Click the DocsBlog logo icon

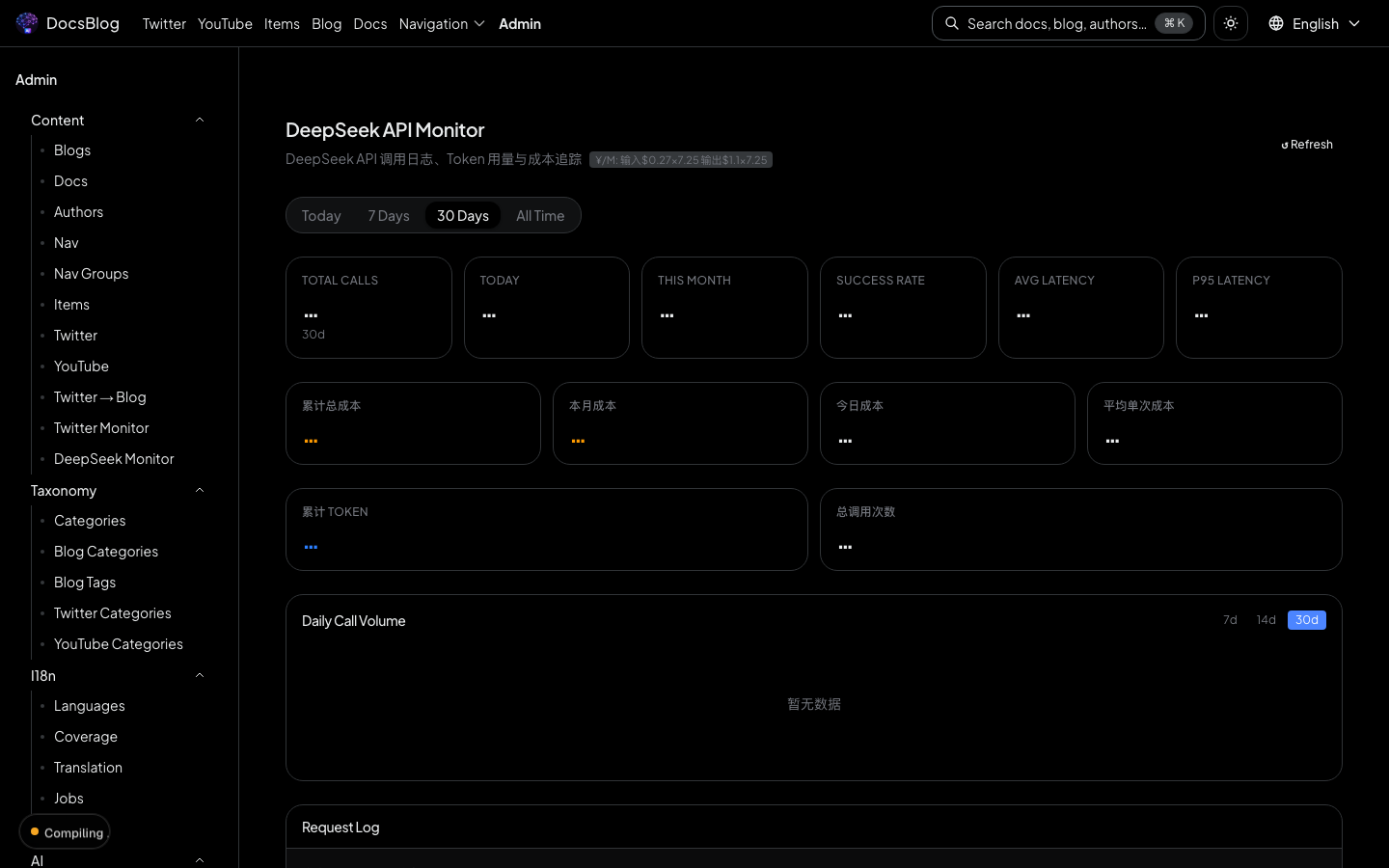click(x=27, y=23)
